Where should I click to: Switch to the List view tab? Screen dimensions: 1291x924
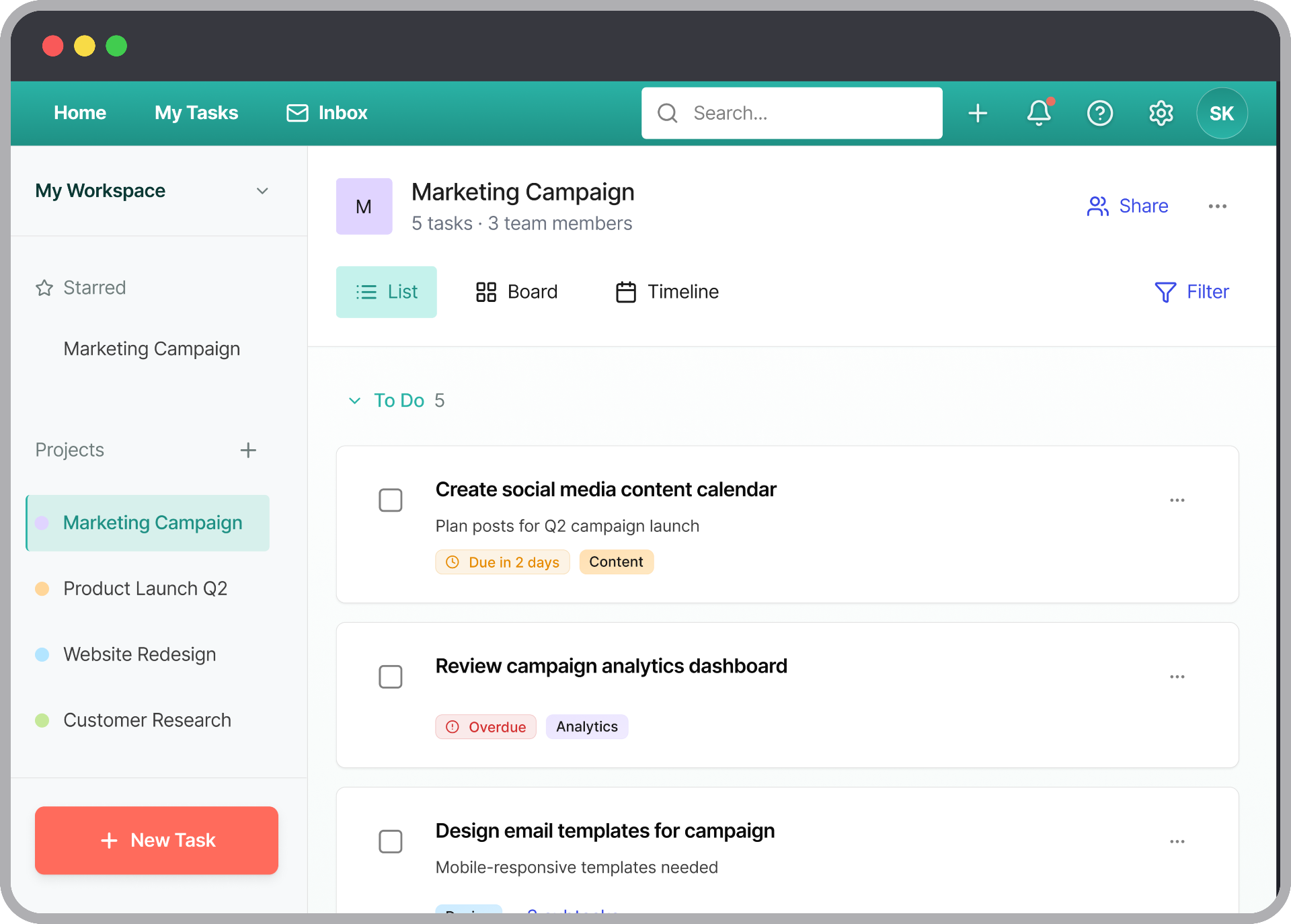pos(387,292)
